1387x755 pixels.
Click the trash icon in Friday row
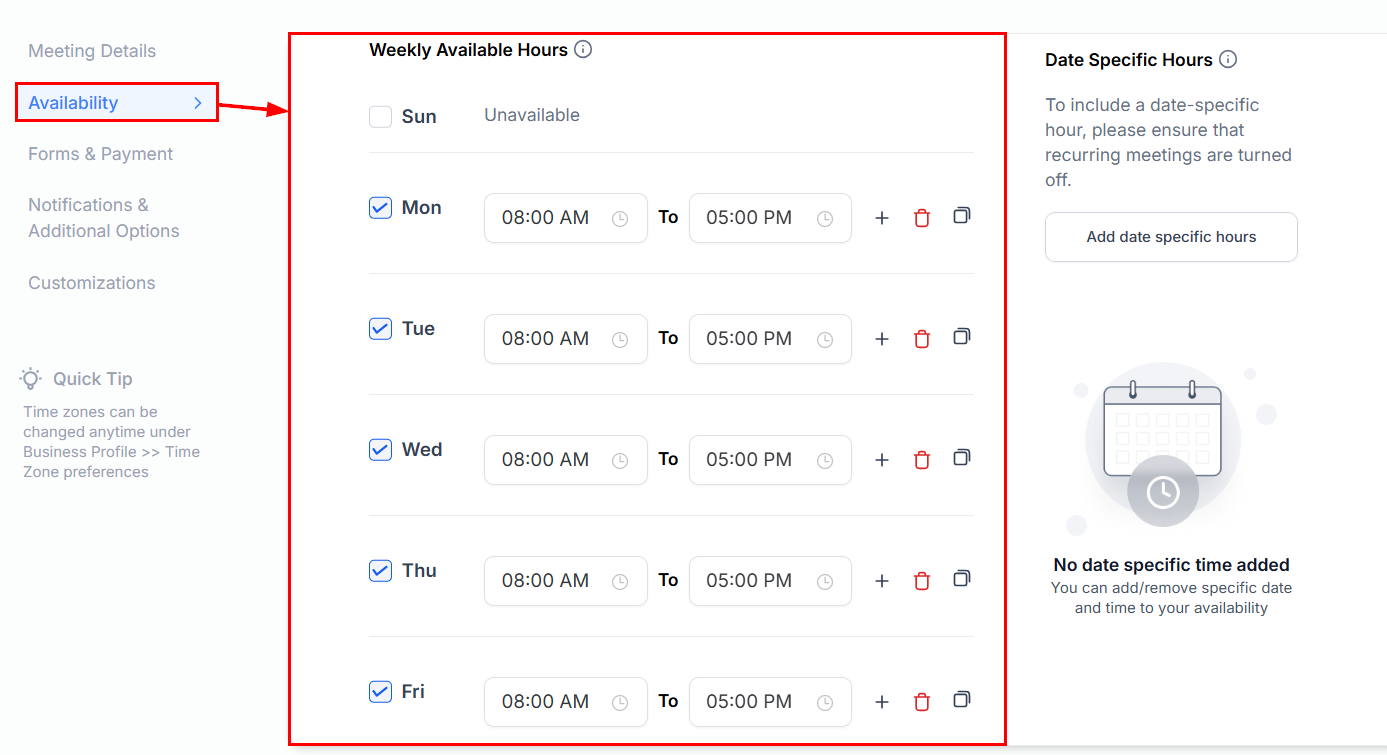click(x=922, y=702)
